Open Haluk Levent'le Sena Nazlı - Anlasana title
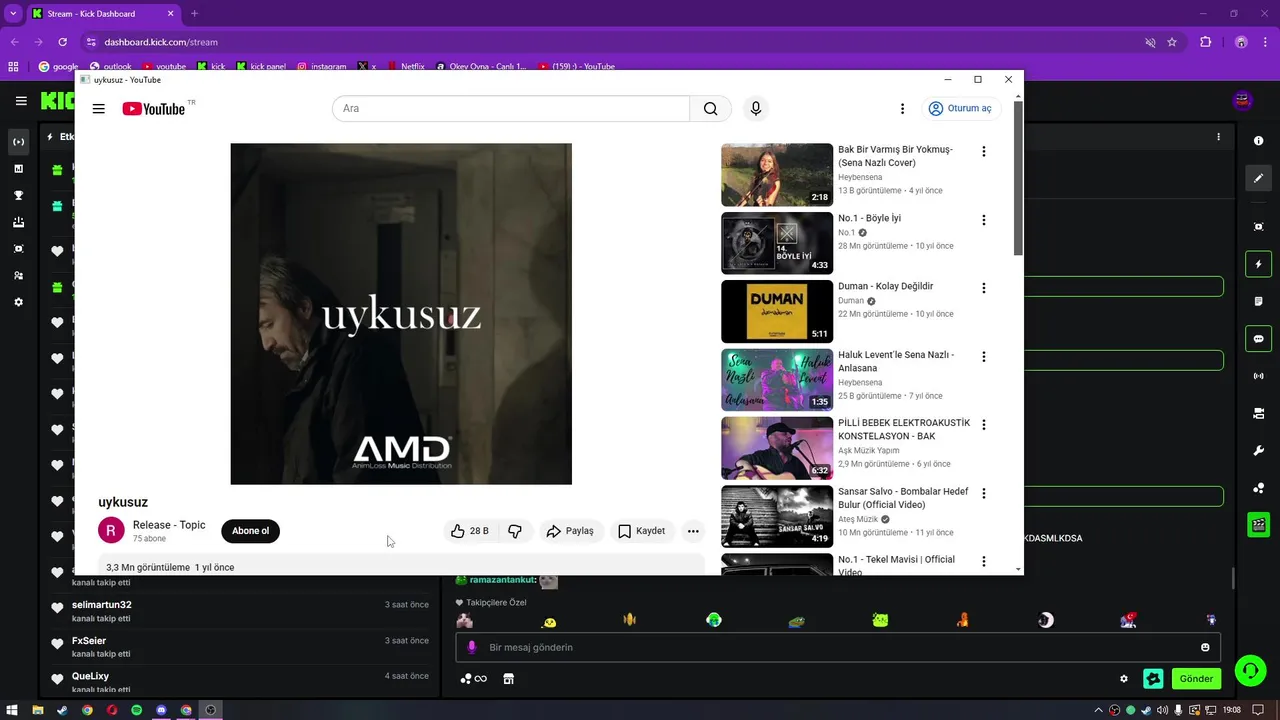 point(896,361)
